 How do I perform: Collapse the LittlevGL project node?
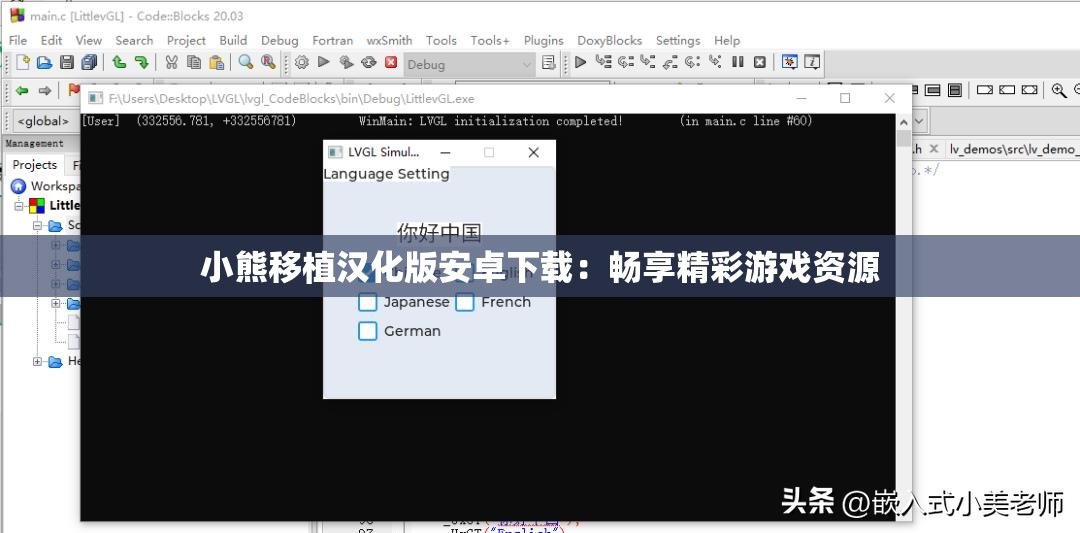19,205
